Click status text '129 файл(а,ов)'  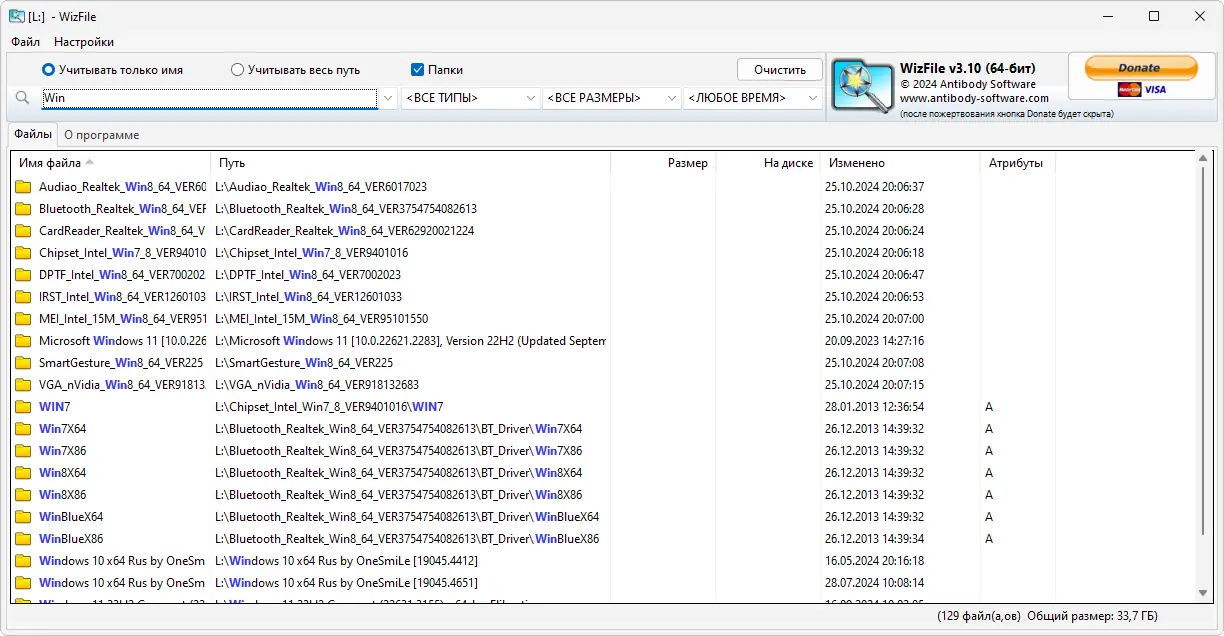coord(981,616)
